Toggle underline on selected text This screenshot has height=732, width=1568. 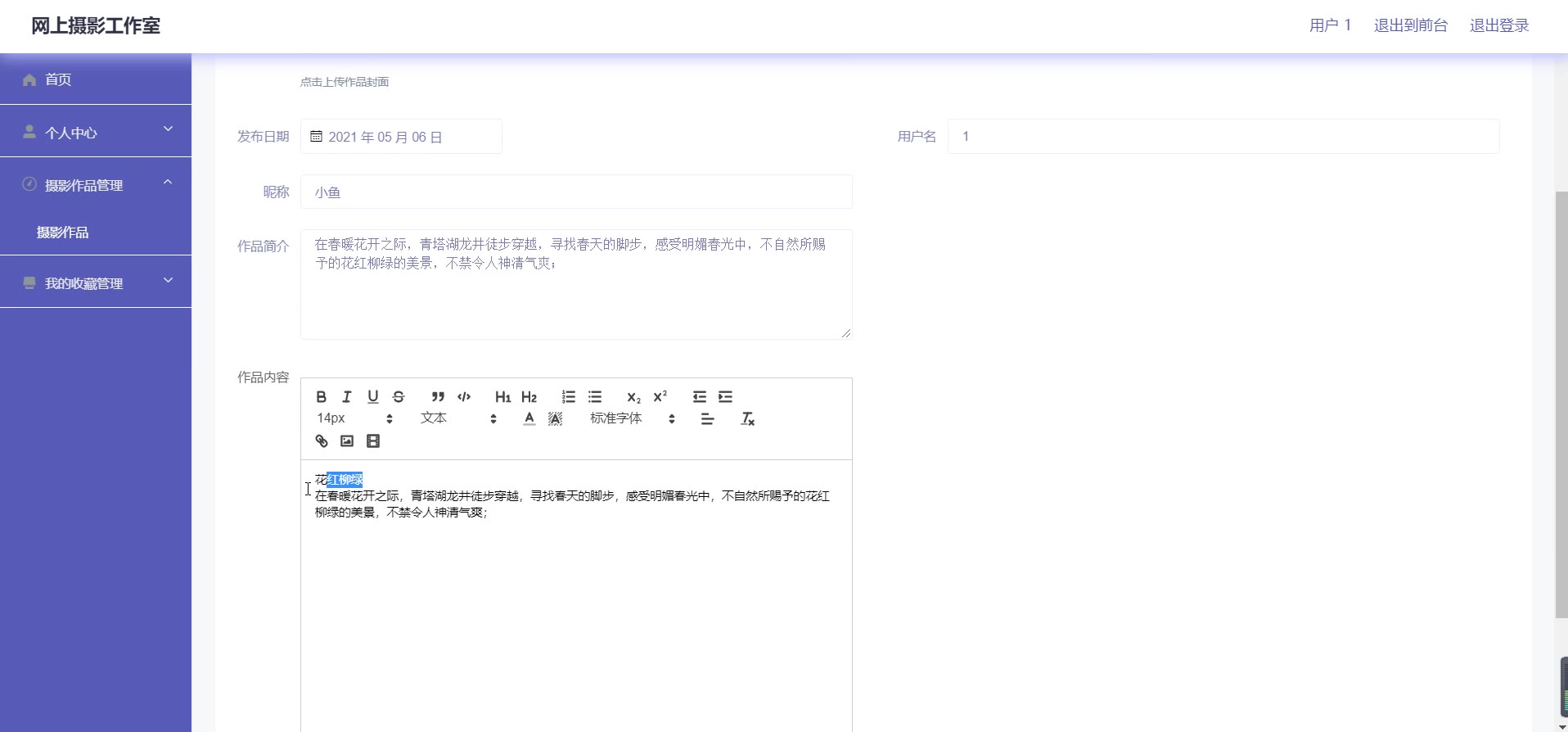(373, 397)
